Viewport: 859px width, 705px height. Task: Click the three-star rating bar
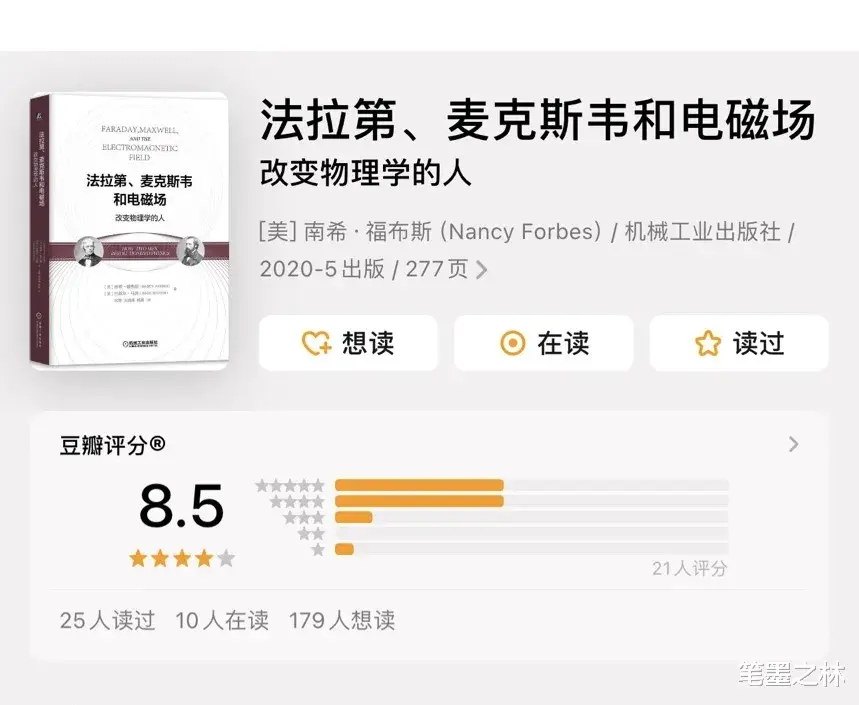pos(531,517)
